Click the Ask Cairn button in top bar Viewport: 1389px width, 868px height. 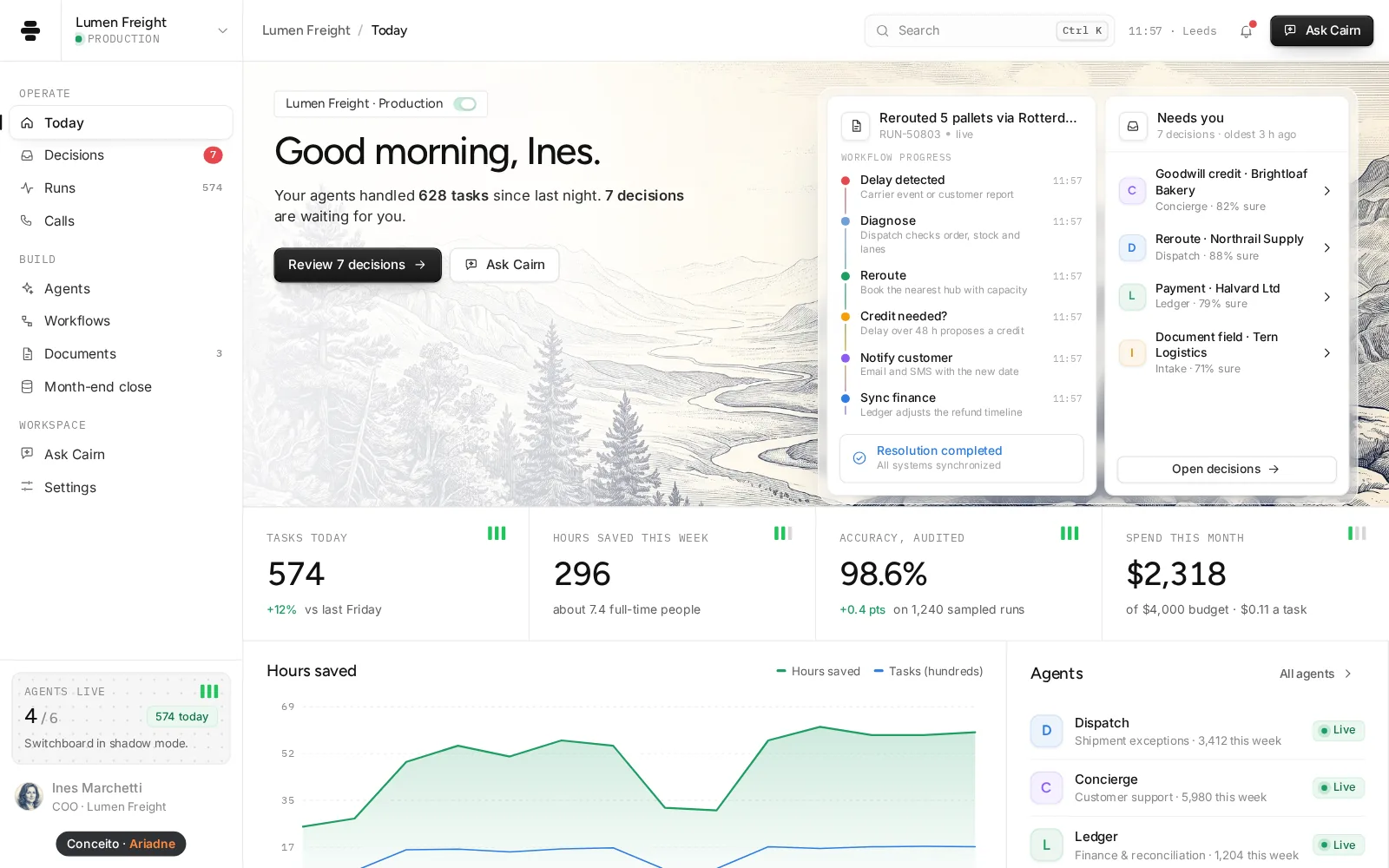(x=1321, y=30)
